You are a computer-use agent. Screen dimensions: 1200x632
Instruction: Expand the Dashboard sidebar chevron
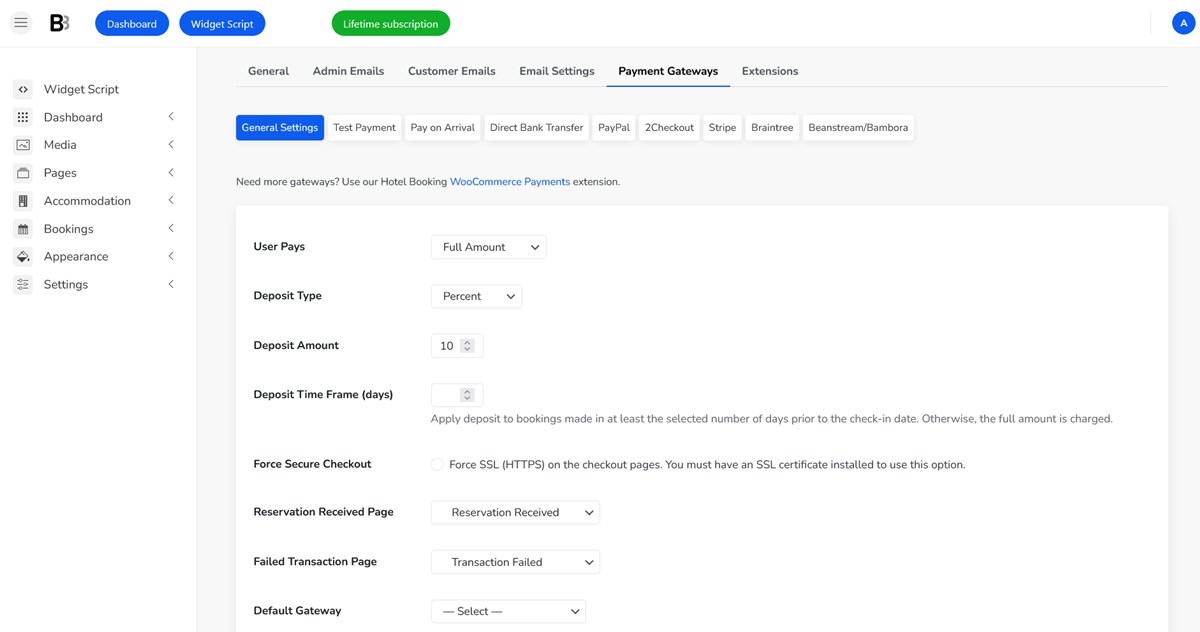click(x=171, y=117)
